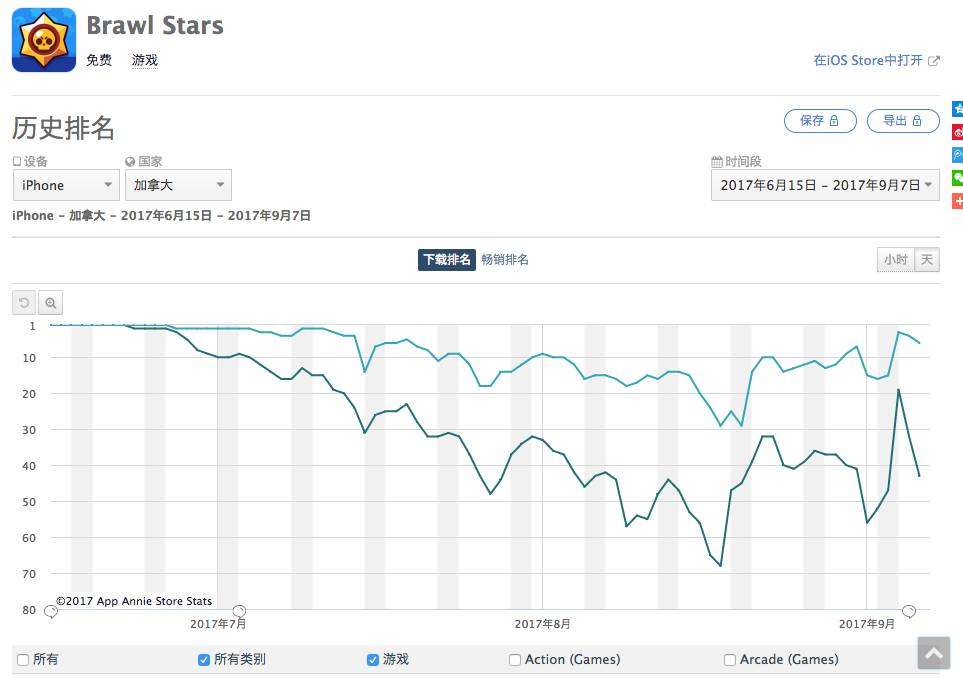Uncheck the 所有类别 checkbox
This screenshot has height=678, width=963.
pyautogui.click(x=204, y=660)
